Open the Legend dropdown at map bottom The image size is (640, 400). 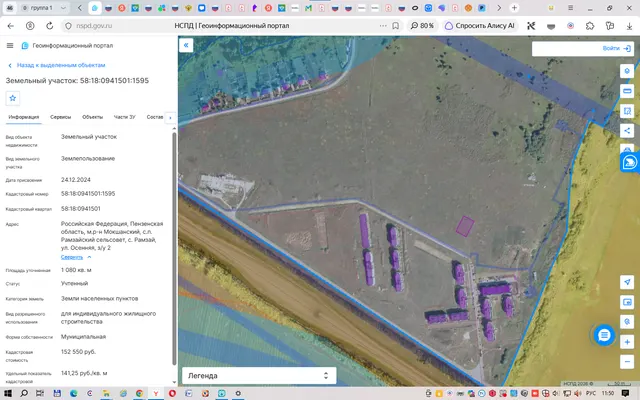click(259, 376)
